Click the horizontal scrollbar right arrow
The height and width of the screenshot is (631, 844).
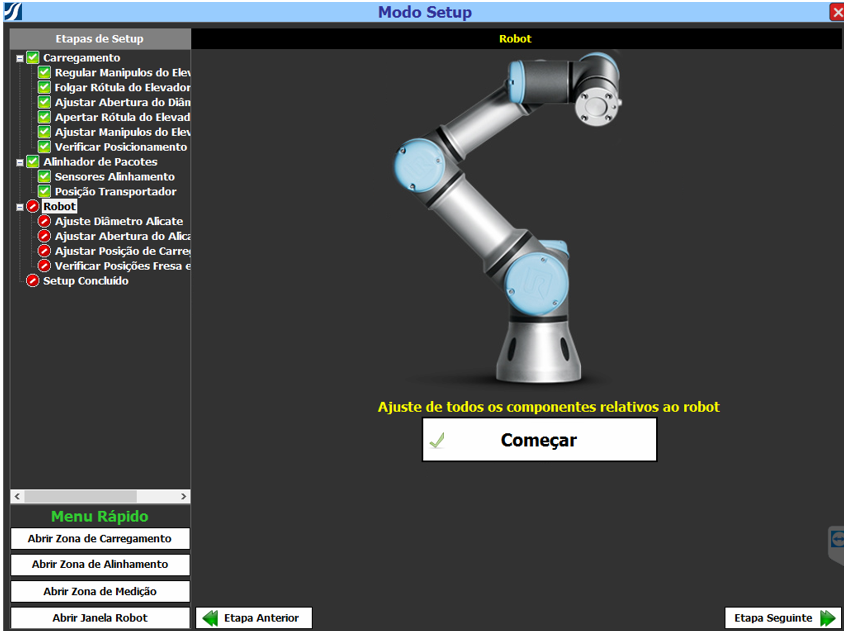point(183,496)
